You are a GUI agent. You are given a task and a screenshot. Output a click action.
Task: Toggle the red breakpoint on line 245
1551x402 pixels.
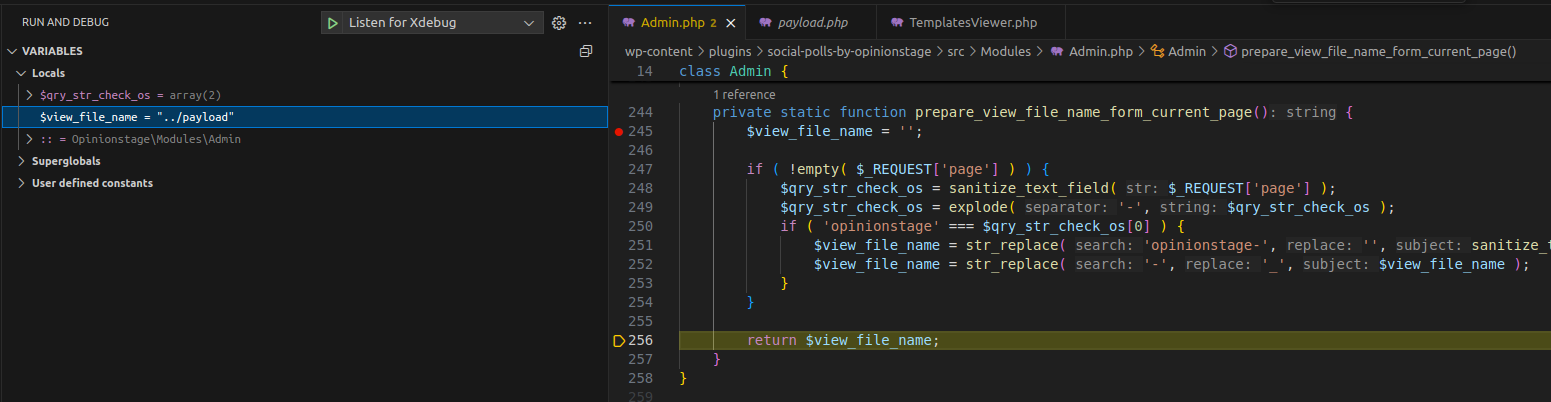pyautogui.click(x=619, y=132)
